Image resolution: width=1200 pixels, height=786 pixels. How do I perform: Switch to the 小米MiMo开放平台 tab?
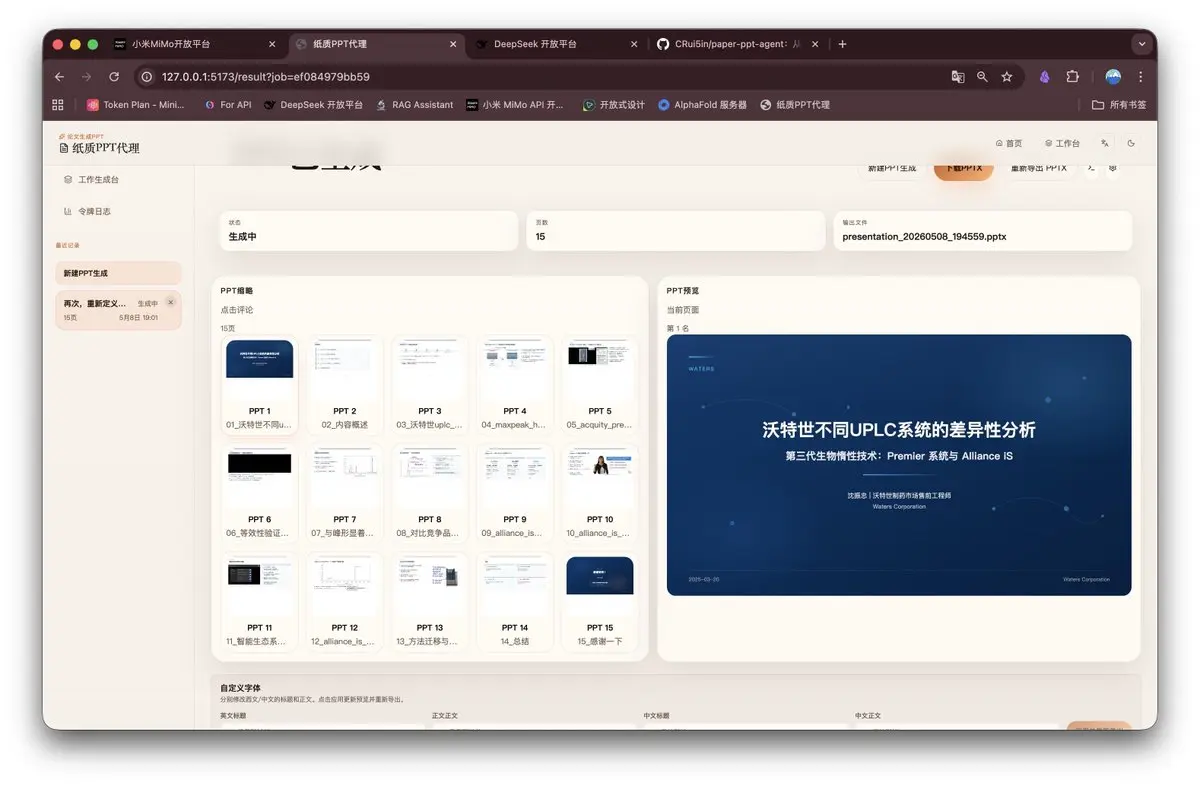pos(194,44)
